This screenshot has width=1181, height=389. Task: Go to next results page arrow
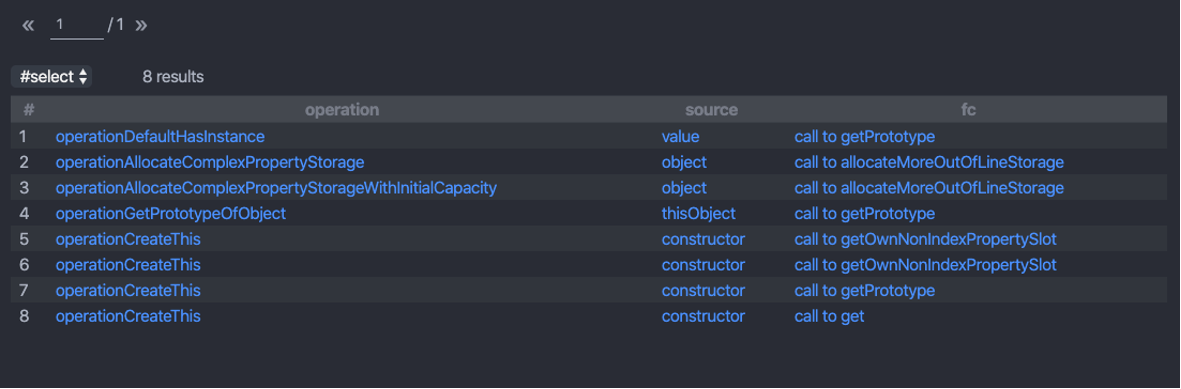tap(141, 26)
